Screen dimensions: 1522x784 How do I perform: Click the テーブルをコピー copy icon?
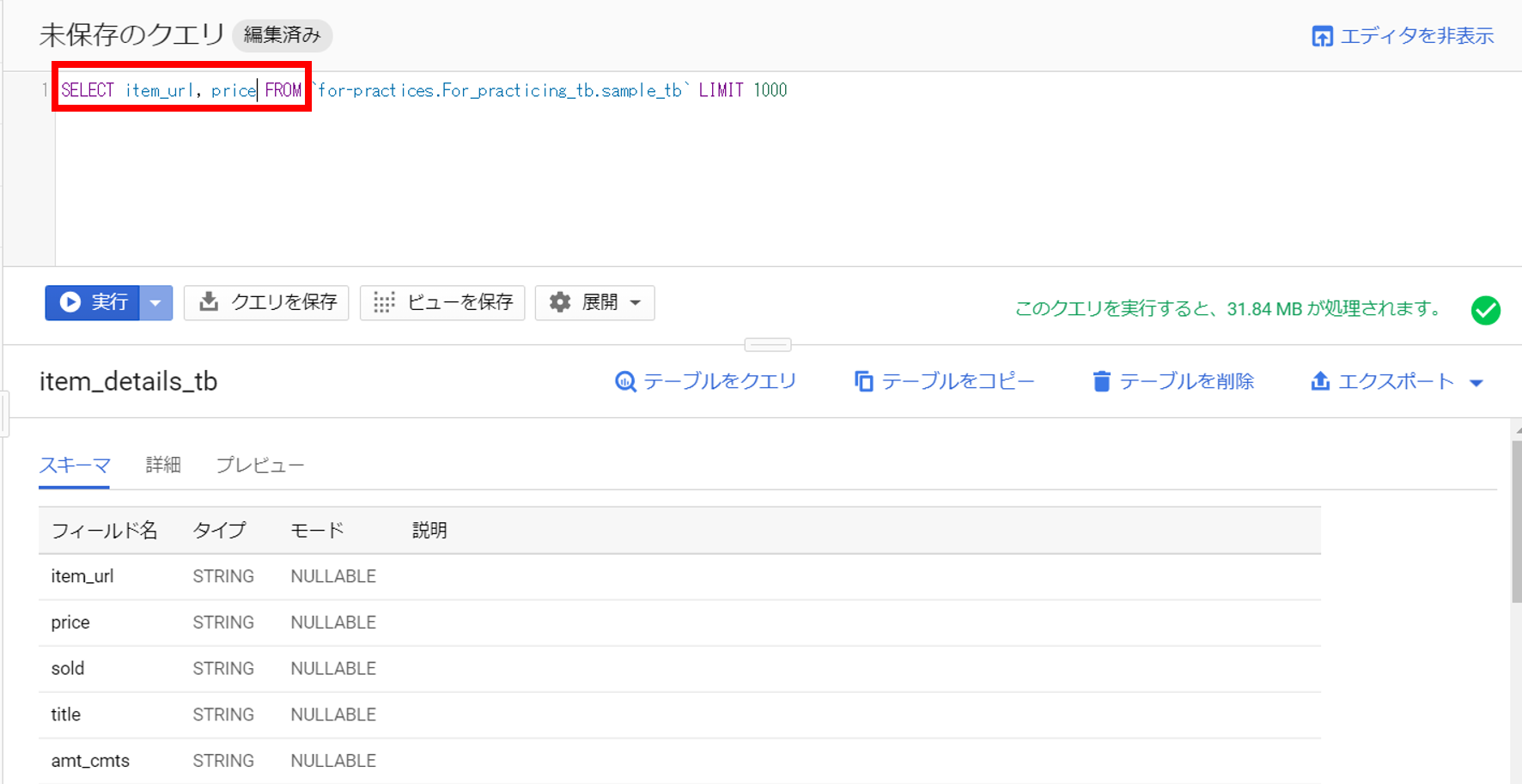coord(863,381)
